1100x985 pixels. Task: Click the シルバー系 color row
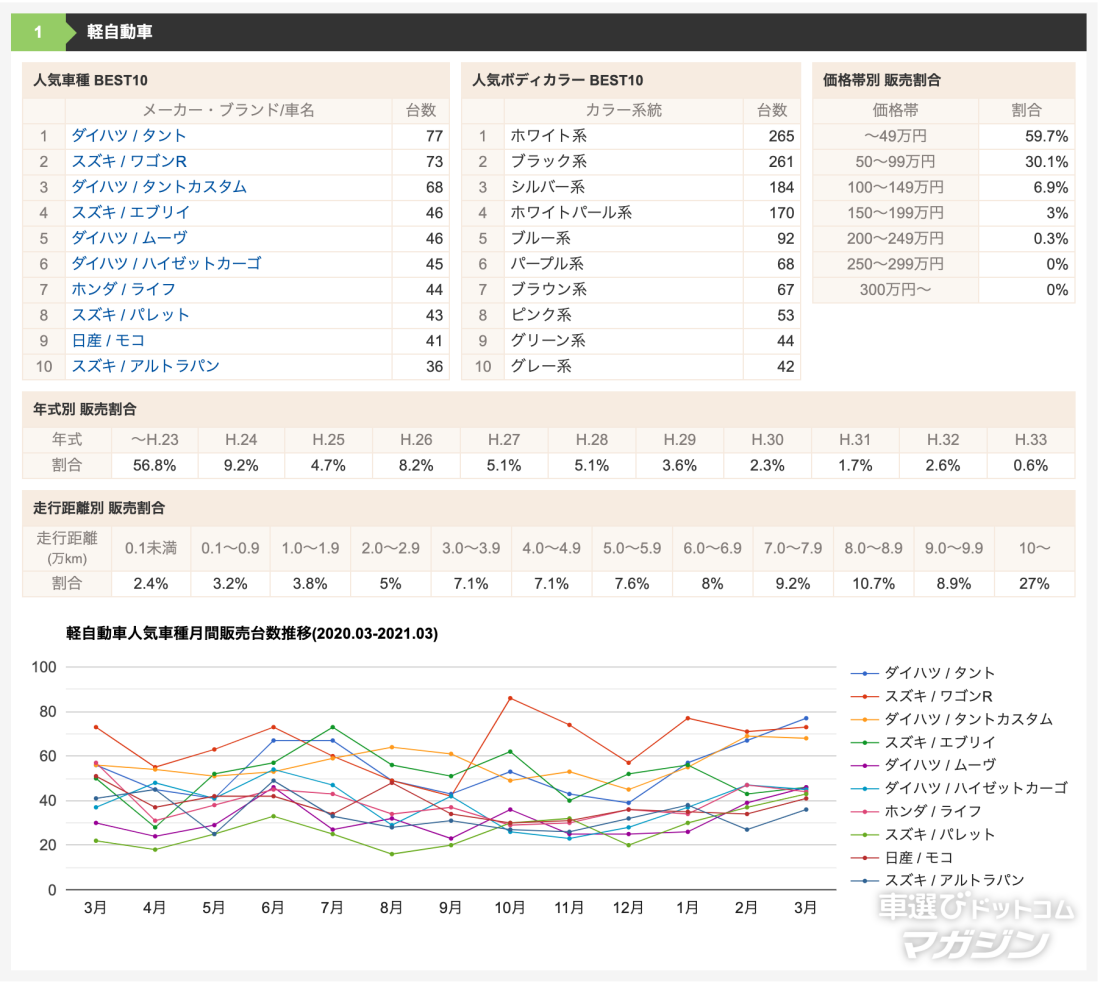pos(631,187)
